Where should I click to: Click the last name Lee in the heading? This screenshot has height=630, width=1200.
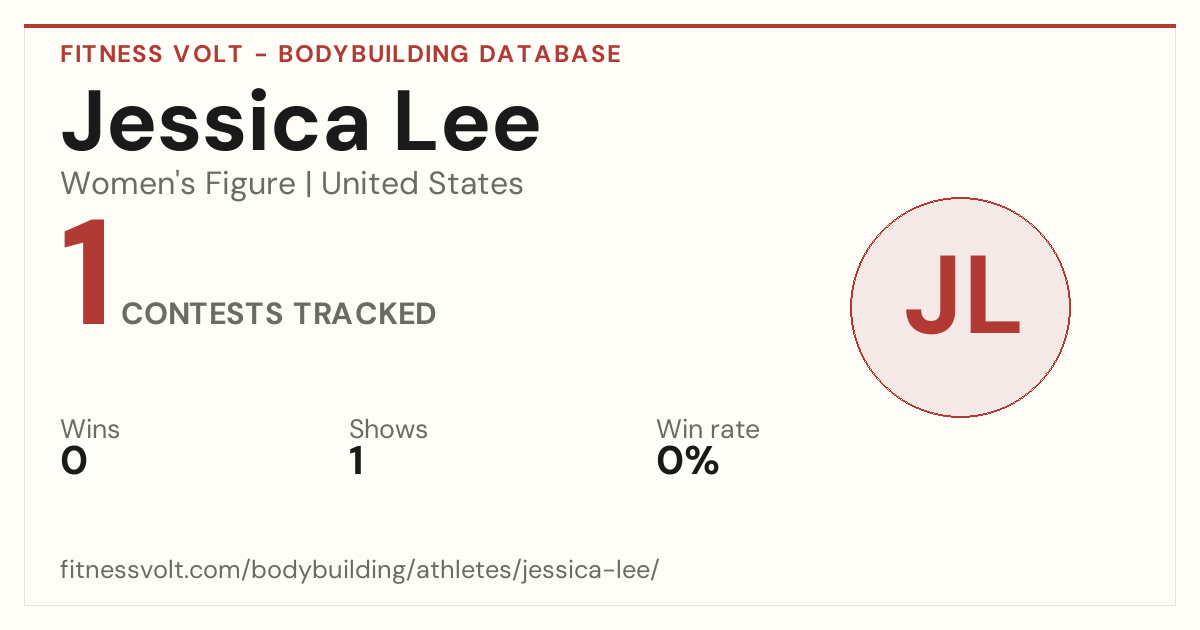point(468,122)
